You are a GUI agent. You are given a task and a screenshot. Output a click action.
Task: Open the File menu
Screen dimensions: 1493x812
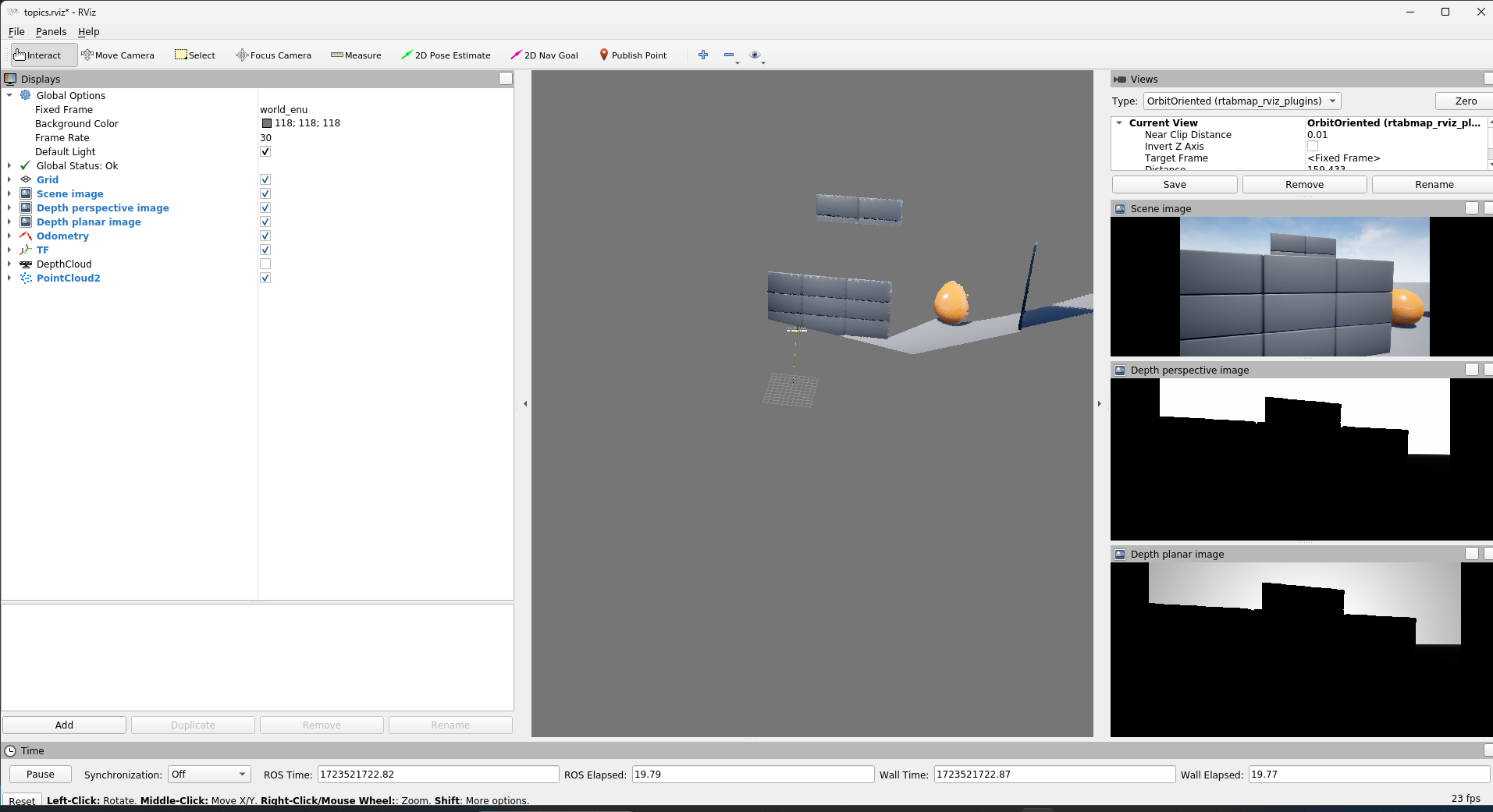(x=16, y=32)
